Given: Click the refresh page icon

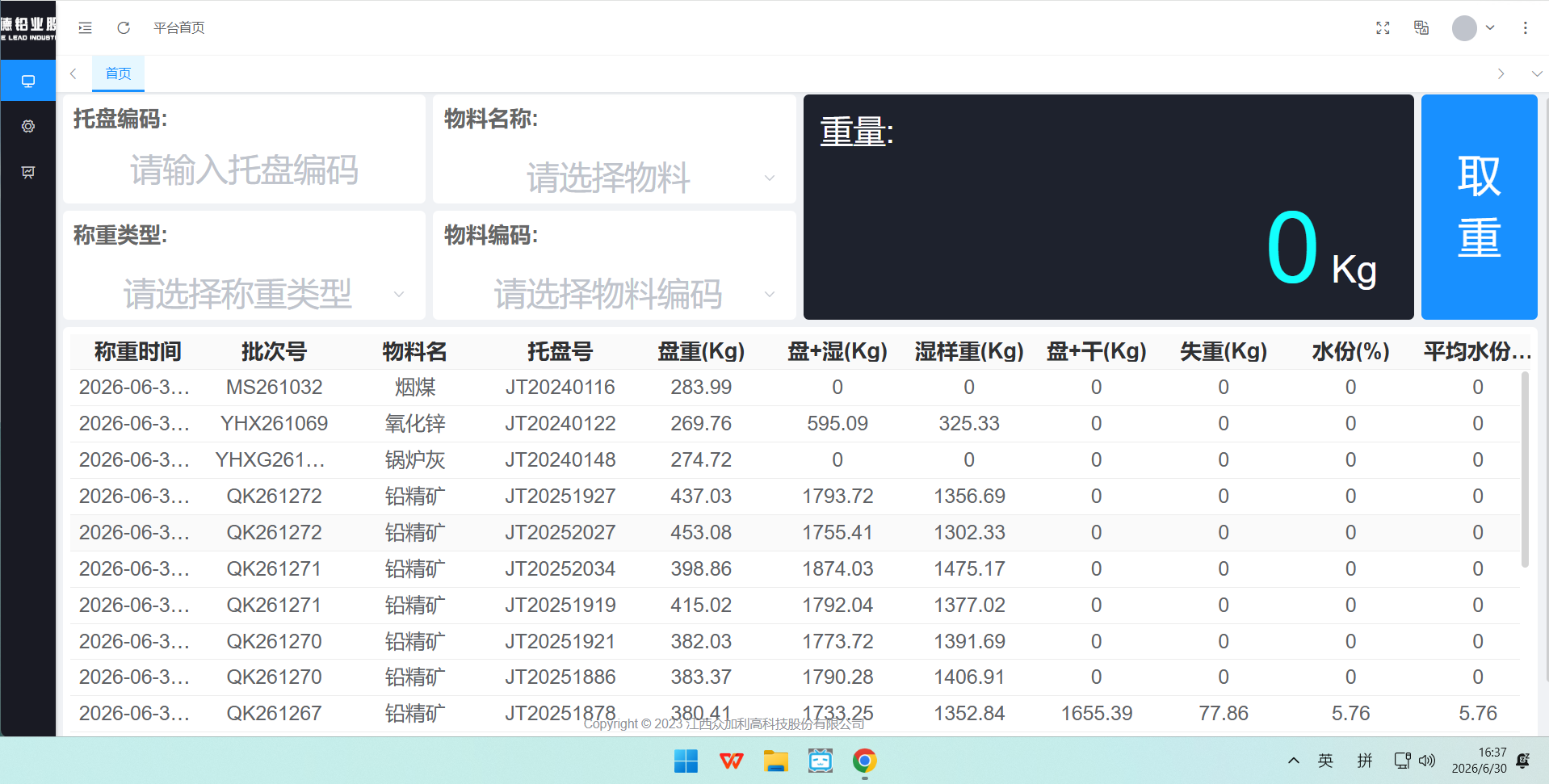Looking at the screenshot, I should (124, 28).
